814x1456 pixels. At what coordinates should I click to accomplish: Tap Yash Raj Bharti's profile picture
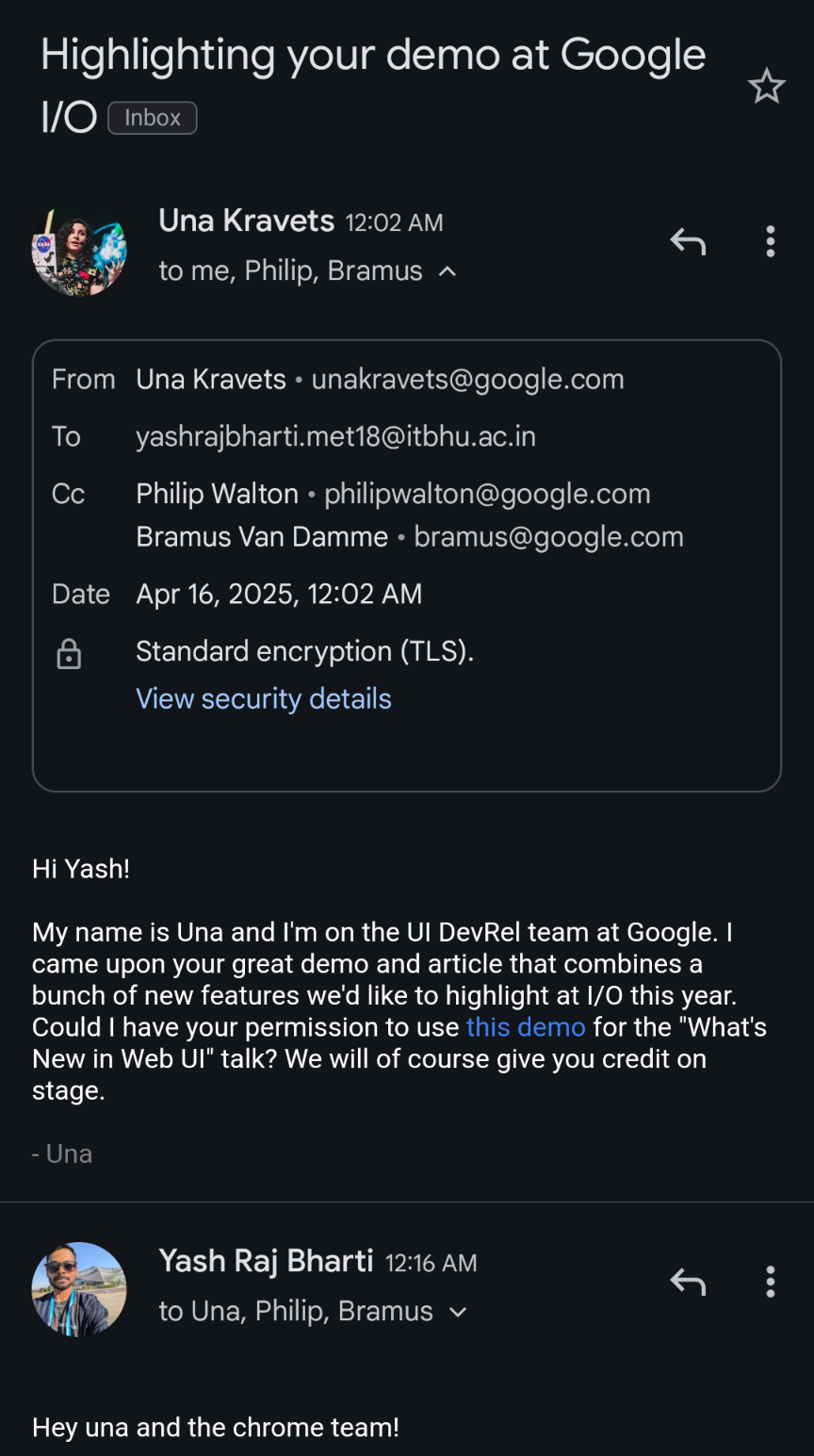tap(79, 1289)
